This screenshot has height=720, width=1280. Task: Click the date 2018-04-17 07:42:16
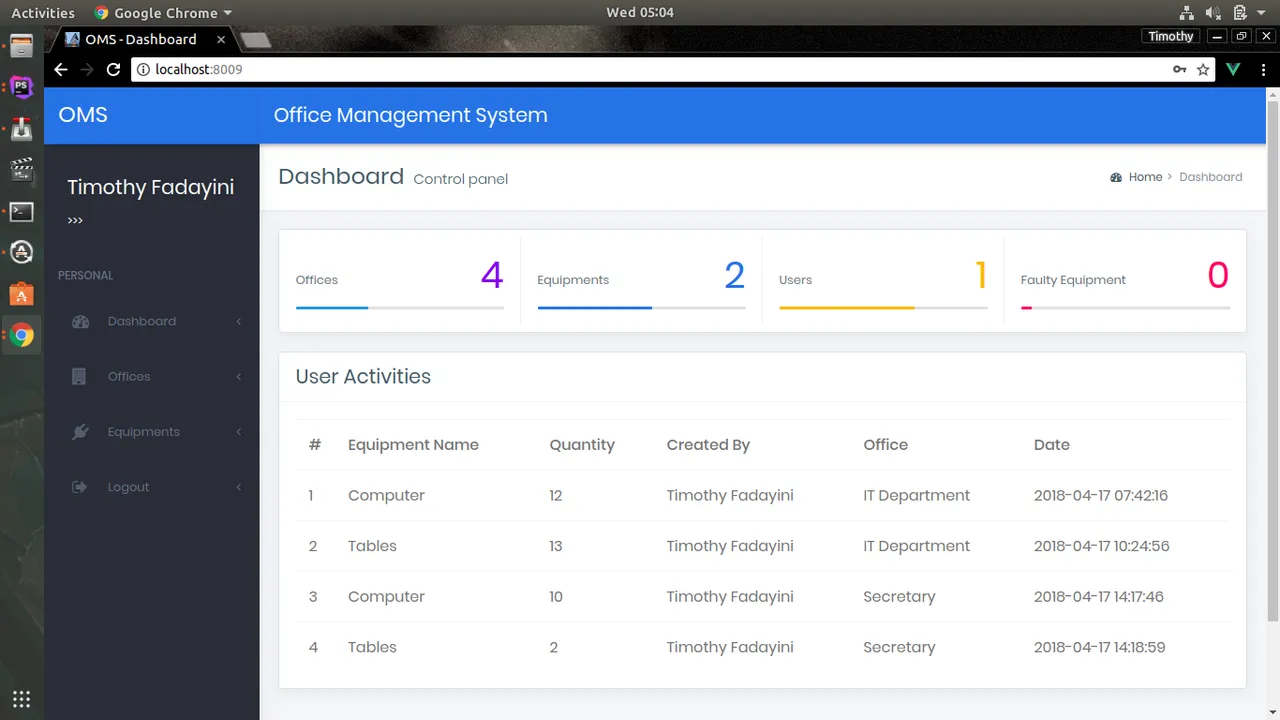[1101, 495]
